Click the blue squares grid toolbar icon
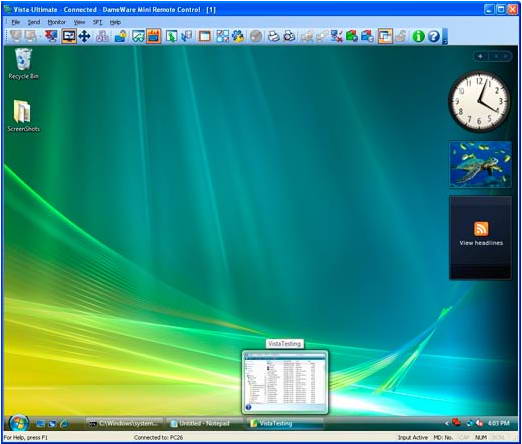 222,36
